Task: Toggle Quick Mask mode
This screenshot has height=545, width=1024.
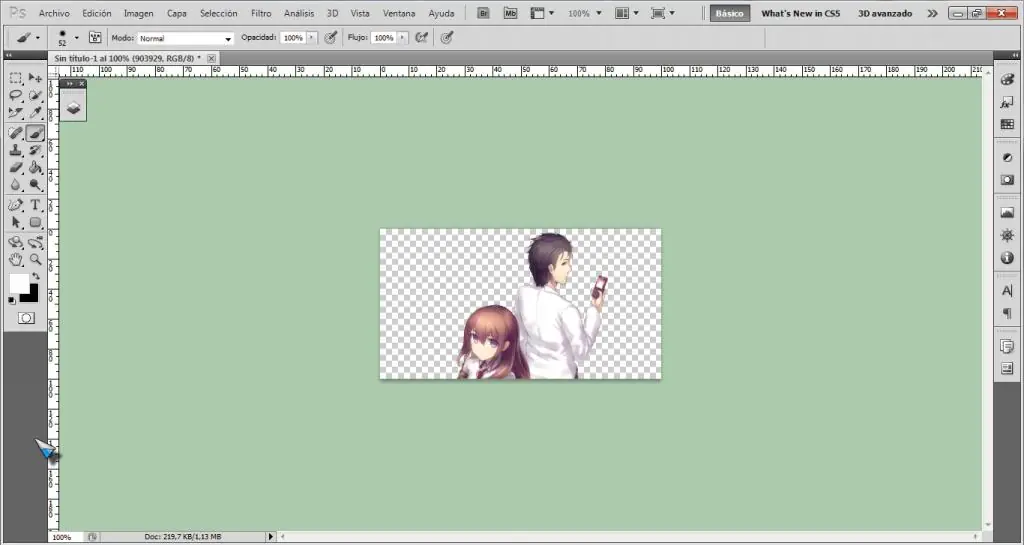Action: [x=26, y=319]
